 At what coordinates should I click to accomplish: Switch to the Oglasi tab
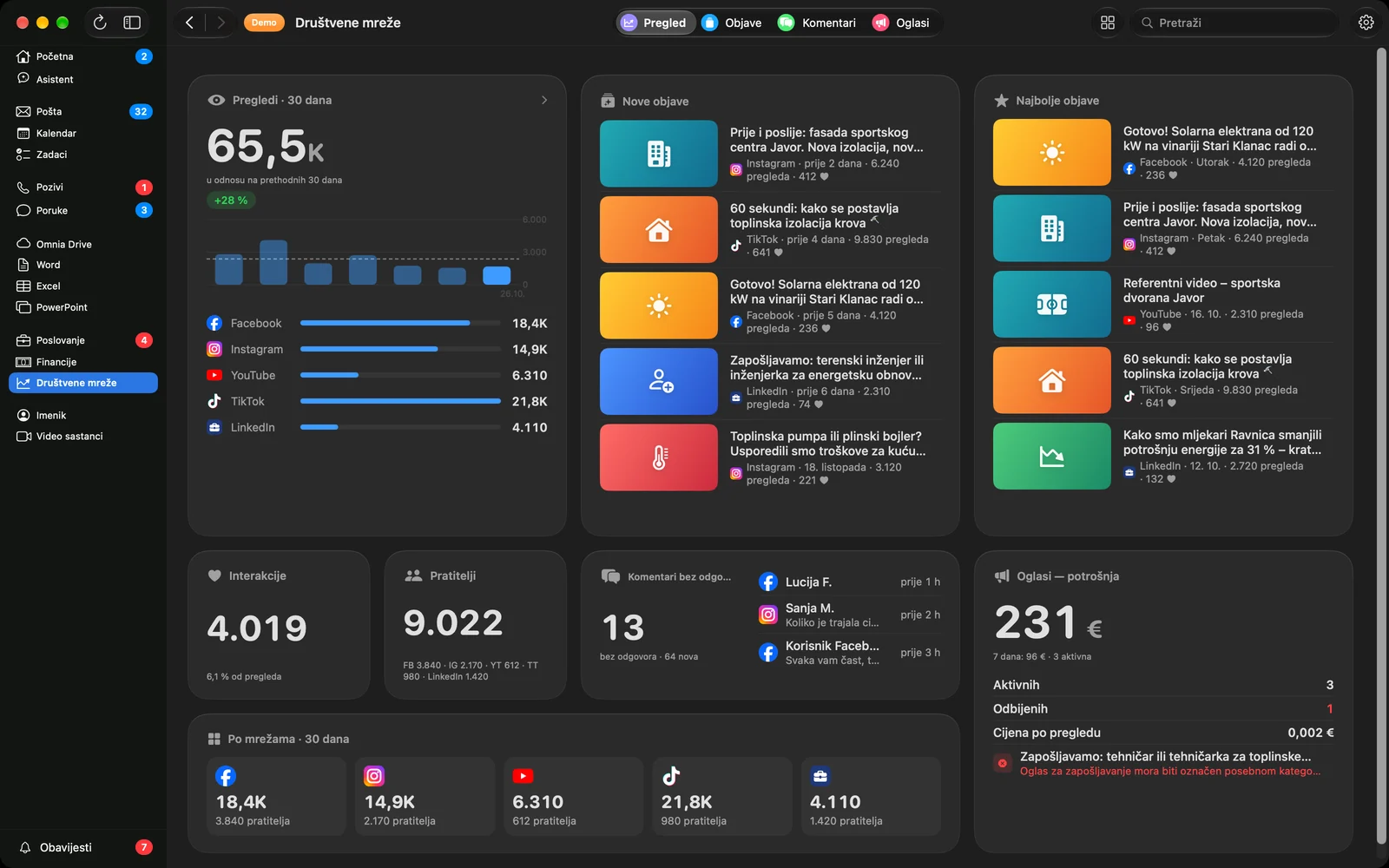coord(901,23)
